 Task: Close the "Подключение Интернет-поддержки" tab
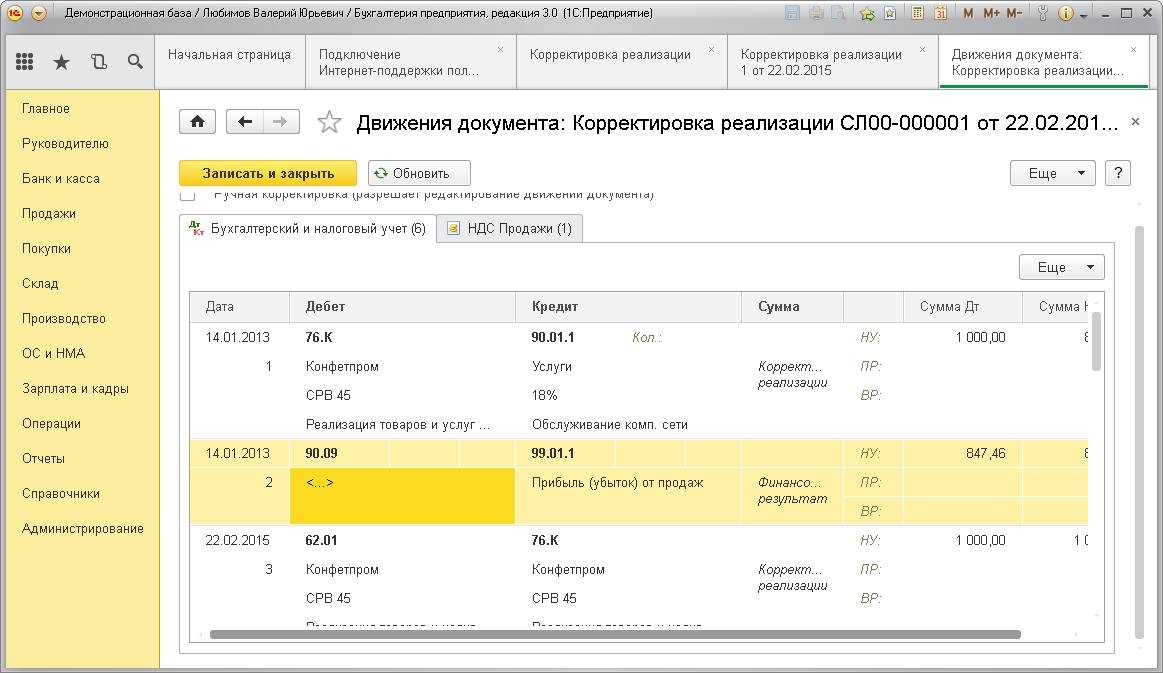point(501,49)
